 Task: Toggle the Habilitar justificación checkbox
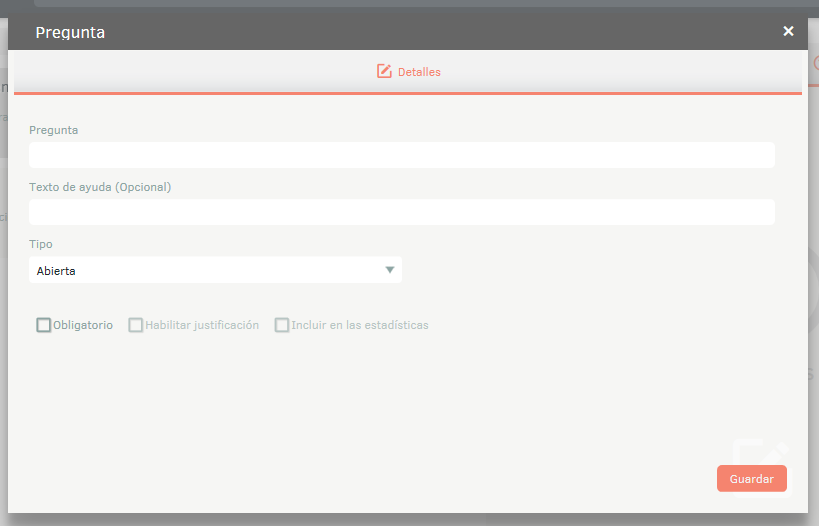pos(135,325)
